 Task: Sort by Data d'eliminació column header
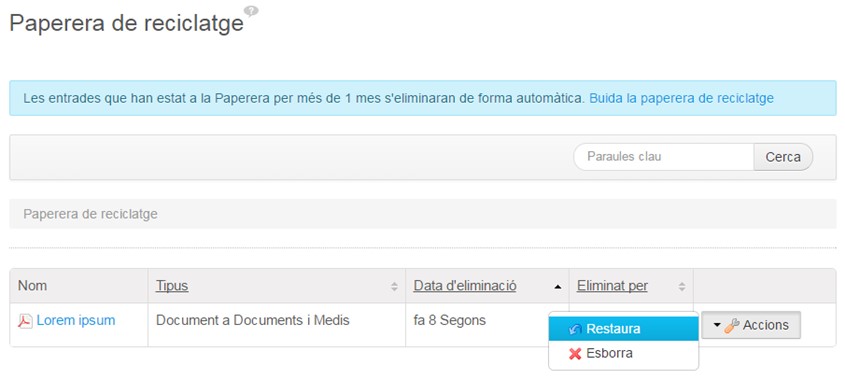[x=465, y=286]
